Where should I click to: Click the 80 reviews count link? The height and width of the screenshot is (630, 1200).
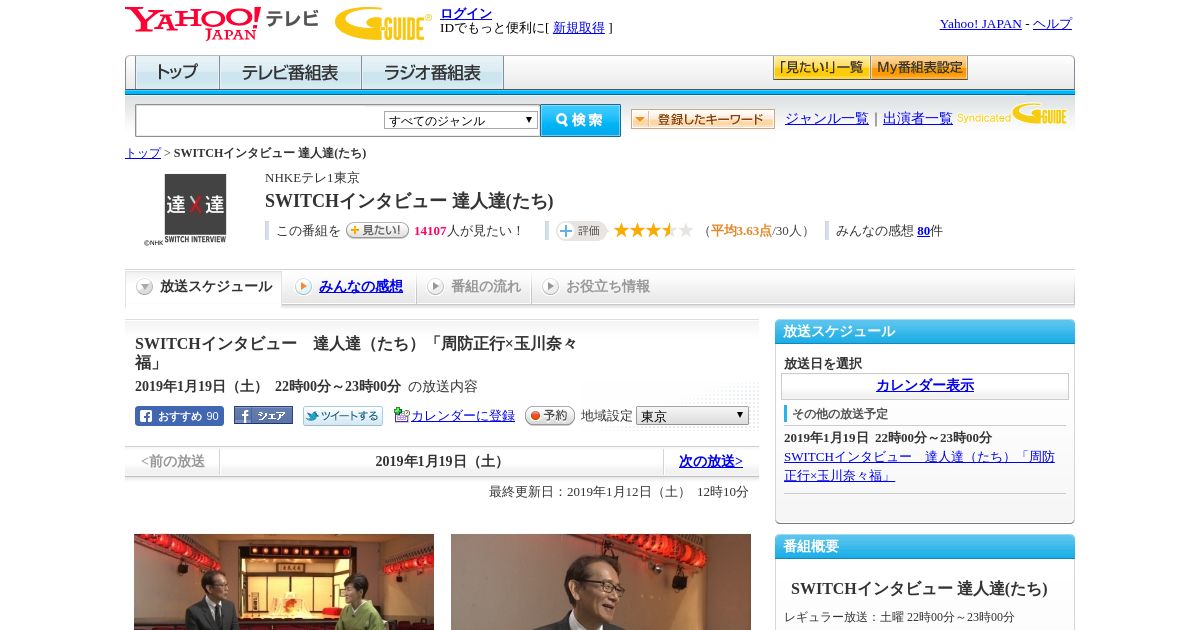pyautogui.click(x=924, y=231)
